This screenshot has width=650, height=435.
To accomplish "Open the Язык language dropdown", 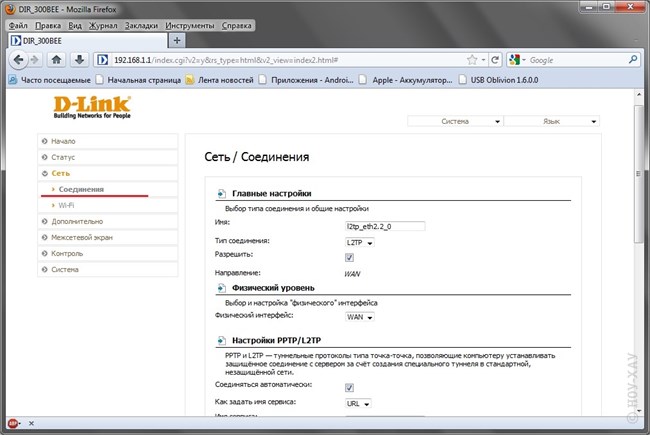I will pos(552,122).
